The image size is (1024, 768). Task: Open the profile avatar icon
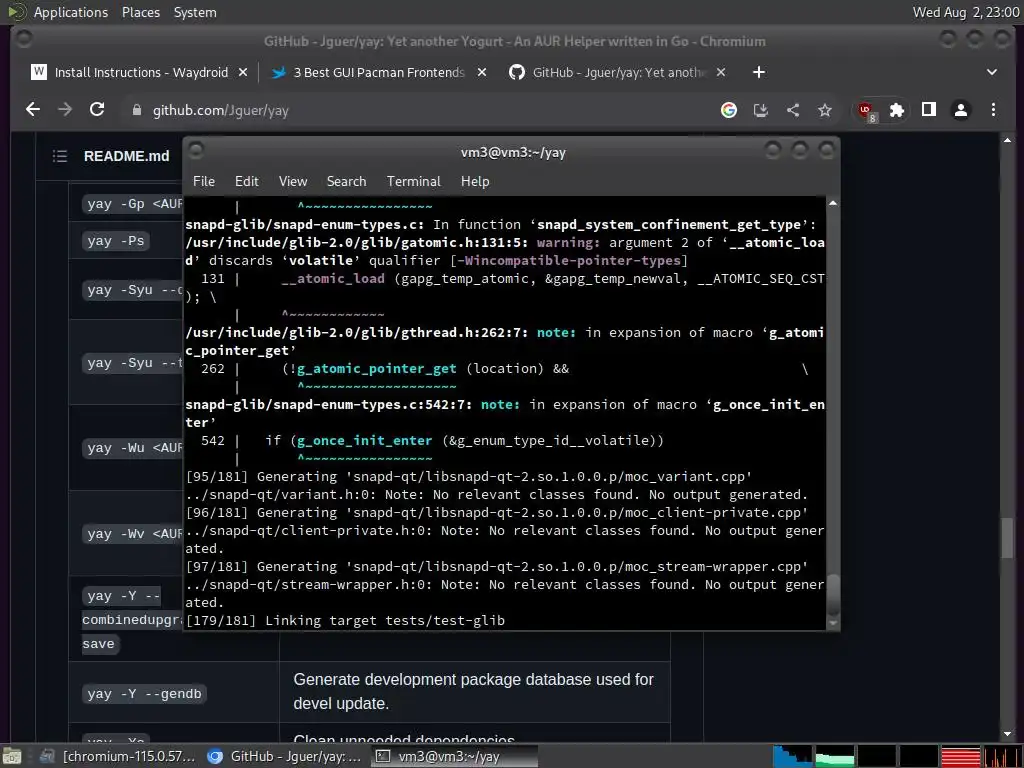coord(961,110)
